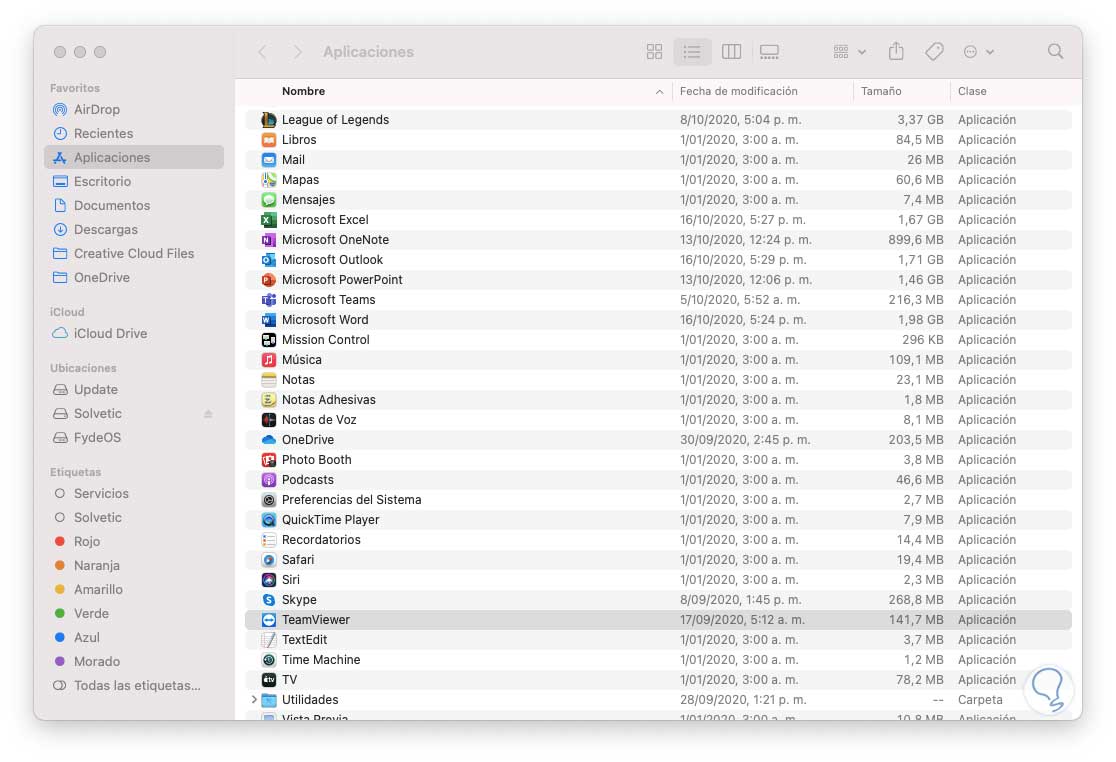Select the League of Legends icon
This screenshot has height=762, width=1116.
[x=268, y=120]
